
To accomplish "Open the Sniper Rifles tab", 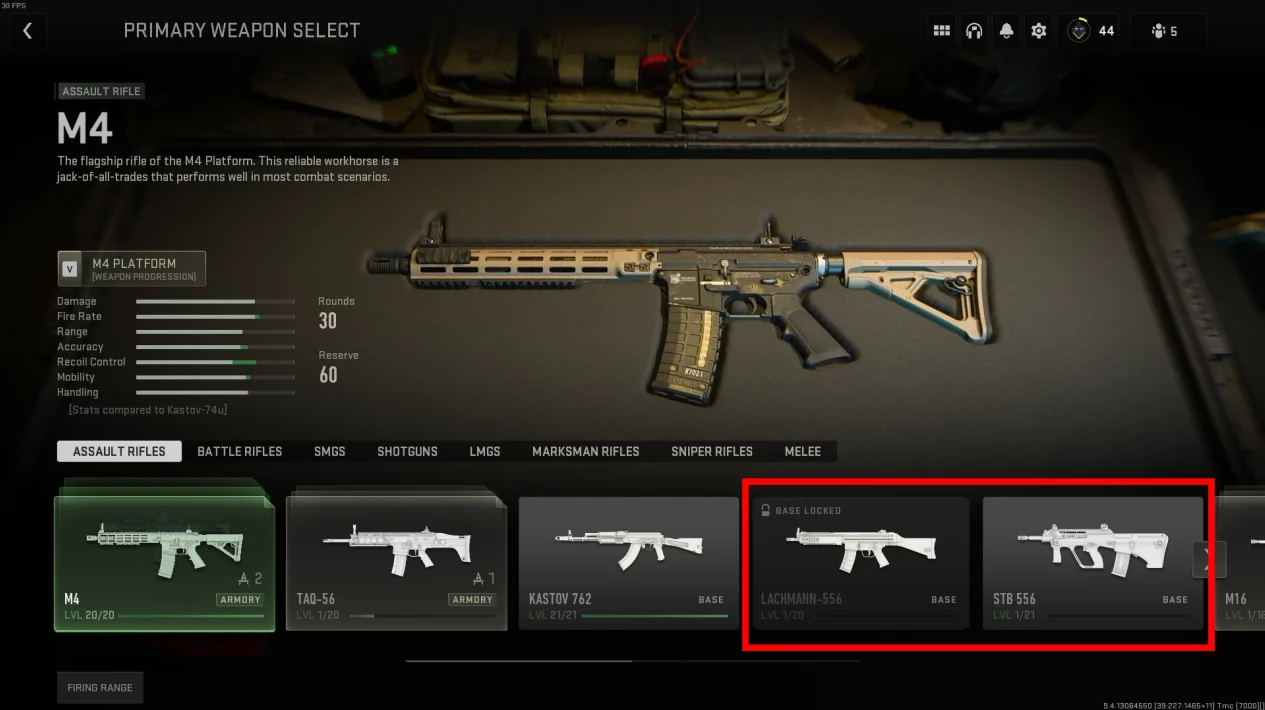I will (712, 451).
